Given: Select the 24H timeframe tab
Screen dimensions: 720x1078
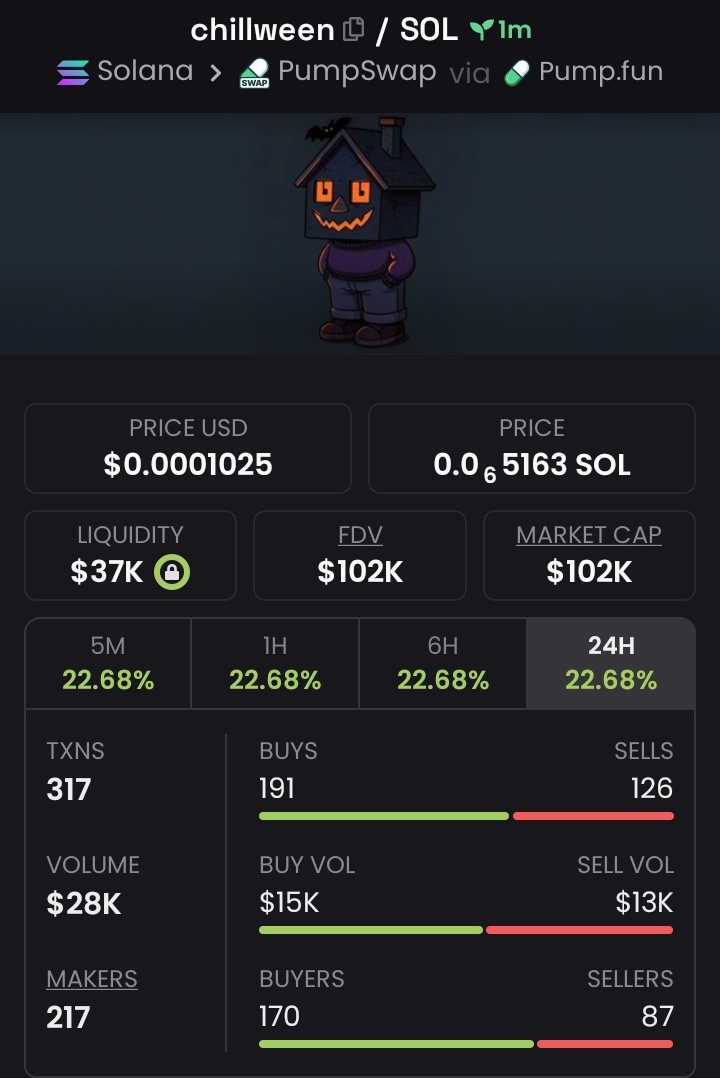Looking at the screenshot, I should click(x=611, y=663).
